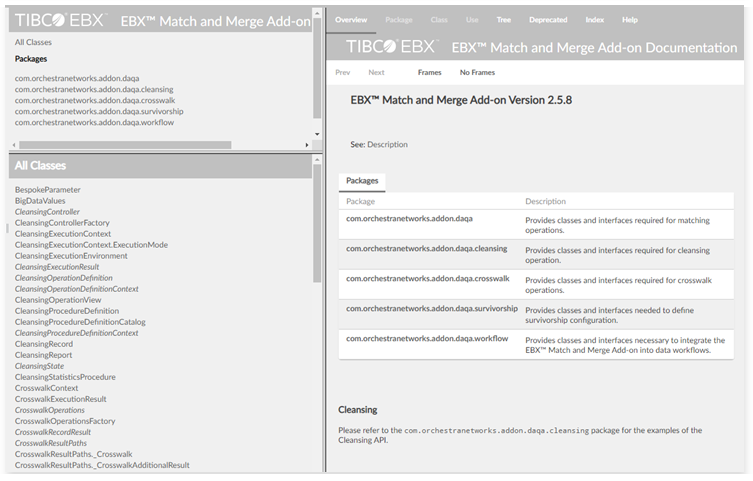Open com.orchestranetworks.addon.daqa.crosswalk in the Packages list
Screen dimensions: 753x481
95,100
